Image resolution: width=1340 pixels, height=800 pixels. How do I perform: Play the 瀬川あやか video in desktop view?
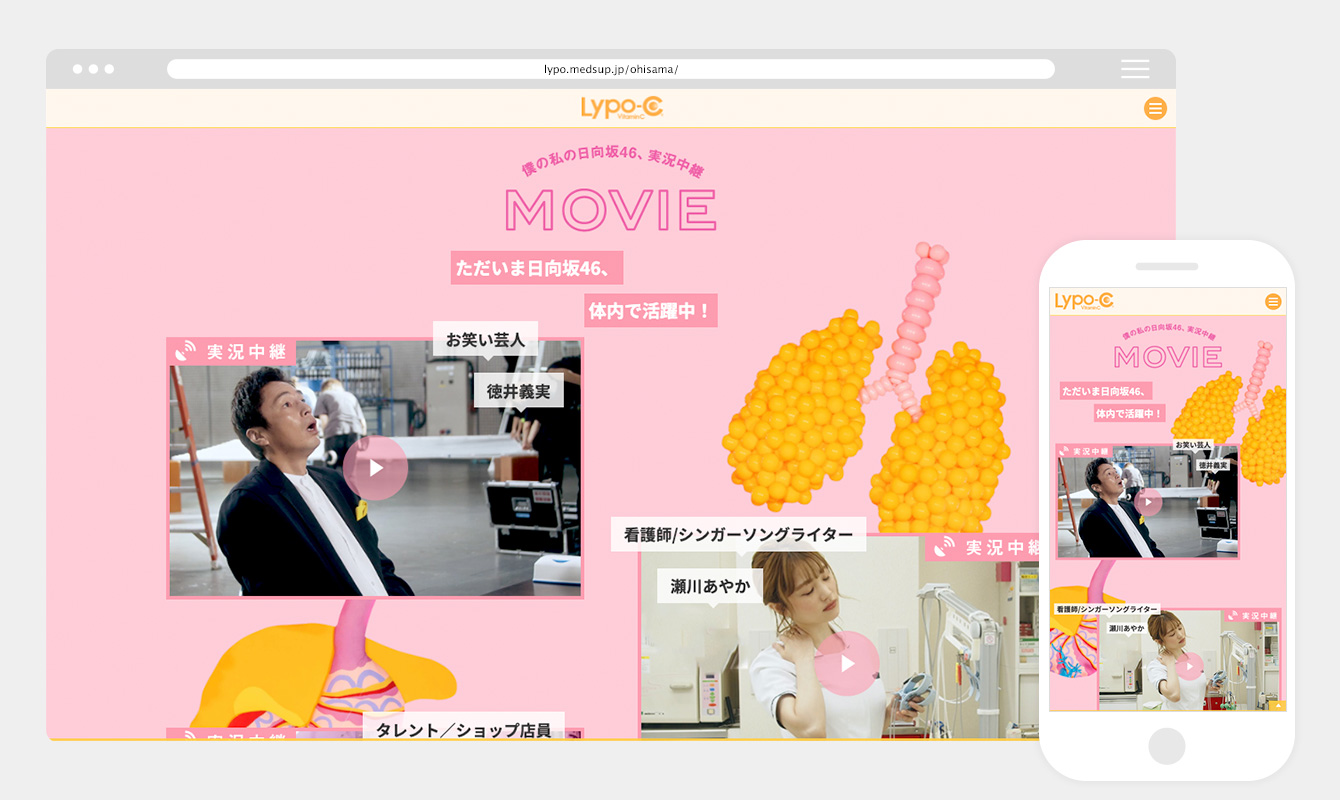click(x=847, y=663)
